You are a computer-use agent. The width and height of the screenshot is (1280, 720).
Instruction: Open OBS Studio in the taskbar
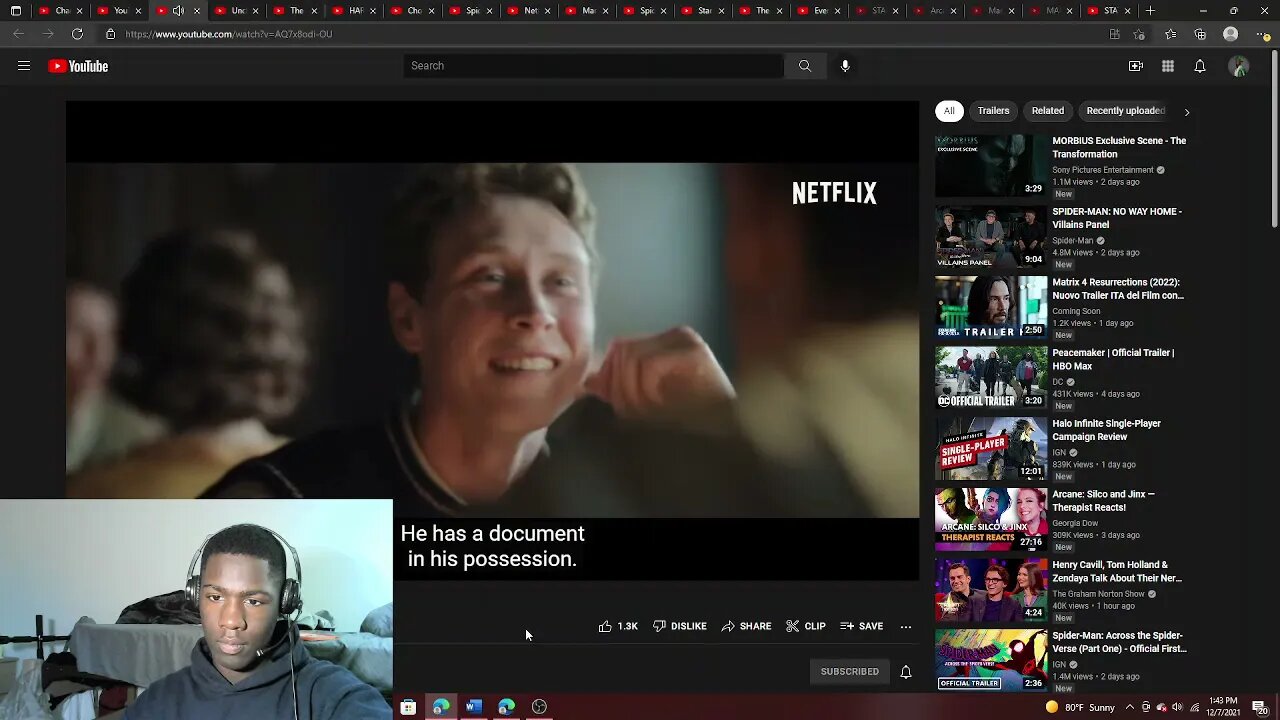[x=540, y=707]
